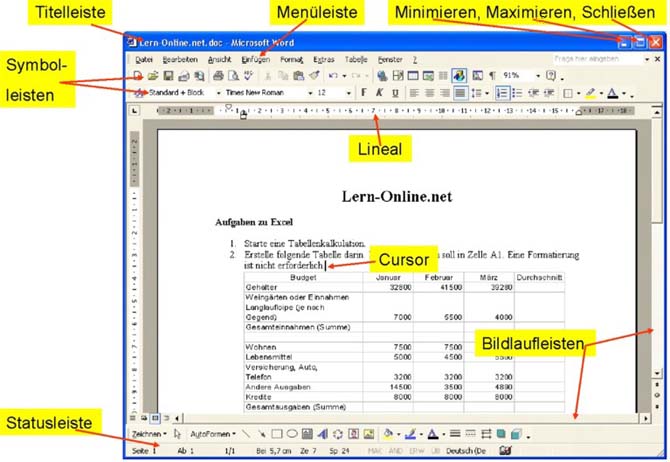This screenshot has width=670, height=462.
Task: Apply the 3D style from the drawing toolbar
Action: (516, 434)
